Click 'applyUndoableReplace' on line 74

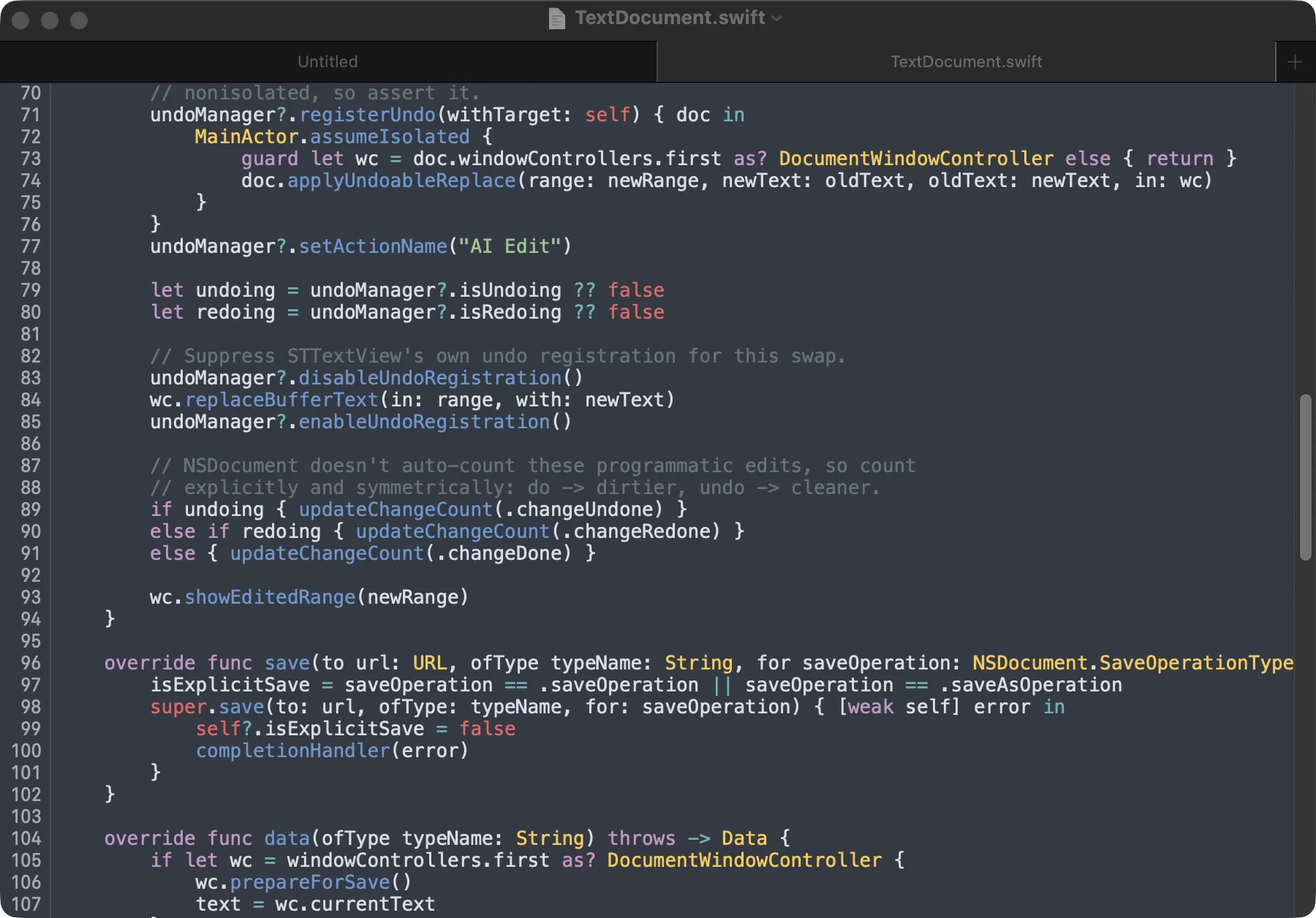pos(401,181)
